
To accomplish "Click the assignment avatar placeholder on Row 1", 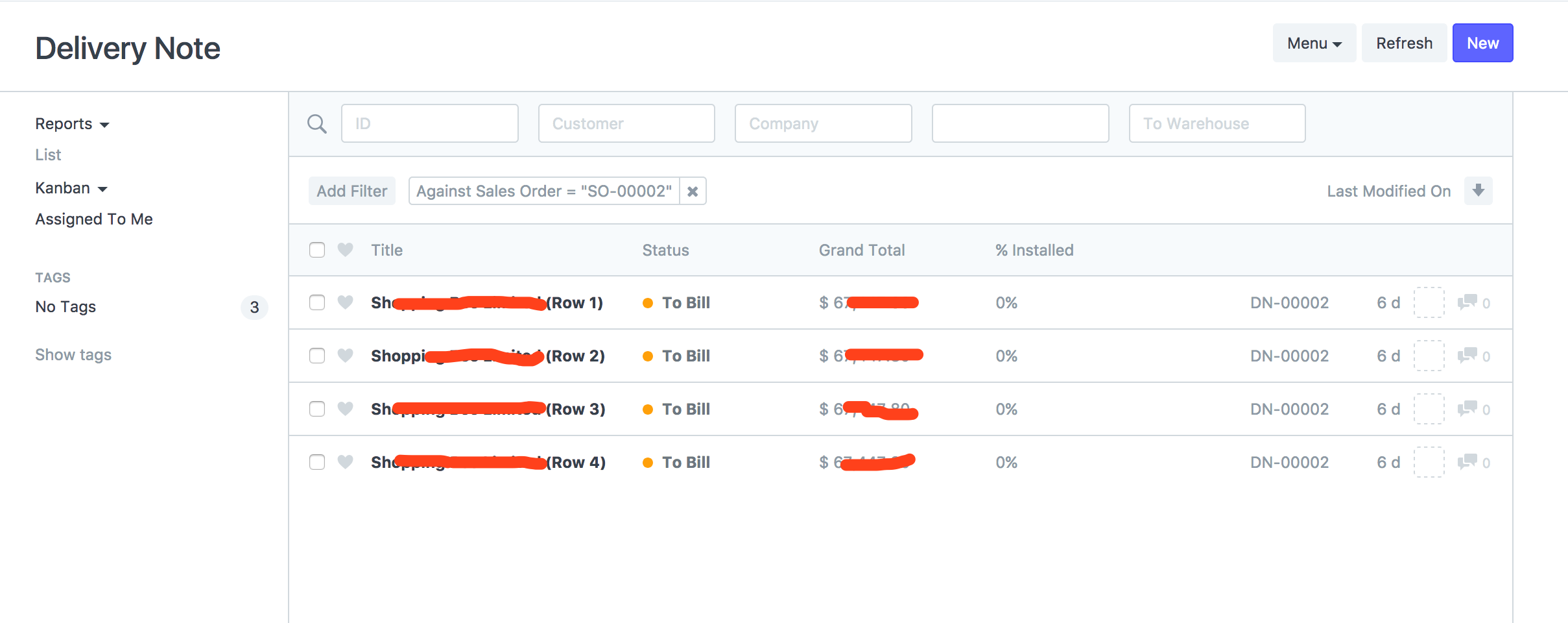I will click(1430, 302).
